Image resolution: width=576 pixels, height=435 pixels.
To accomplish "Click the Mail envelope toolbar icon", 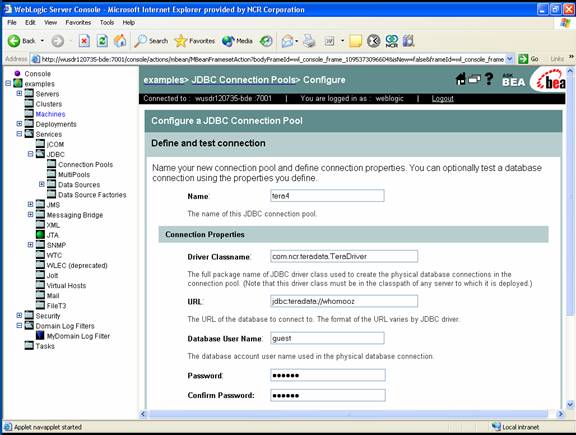I will click(x=287, y=41).
